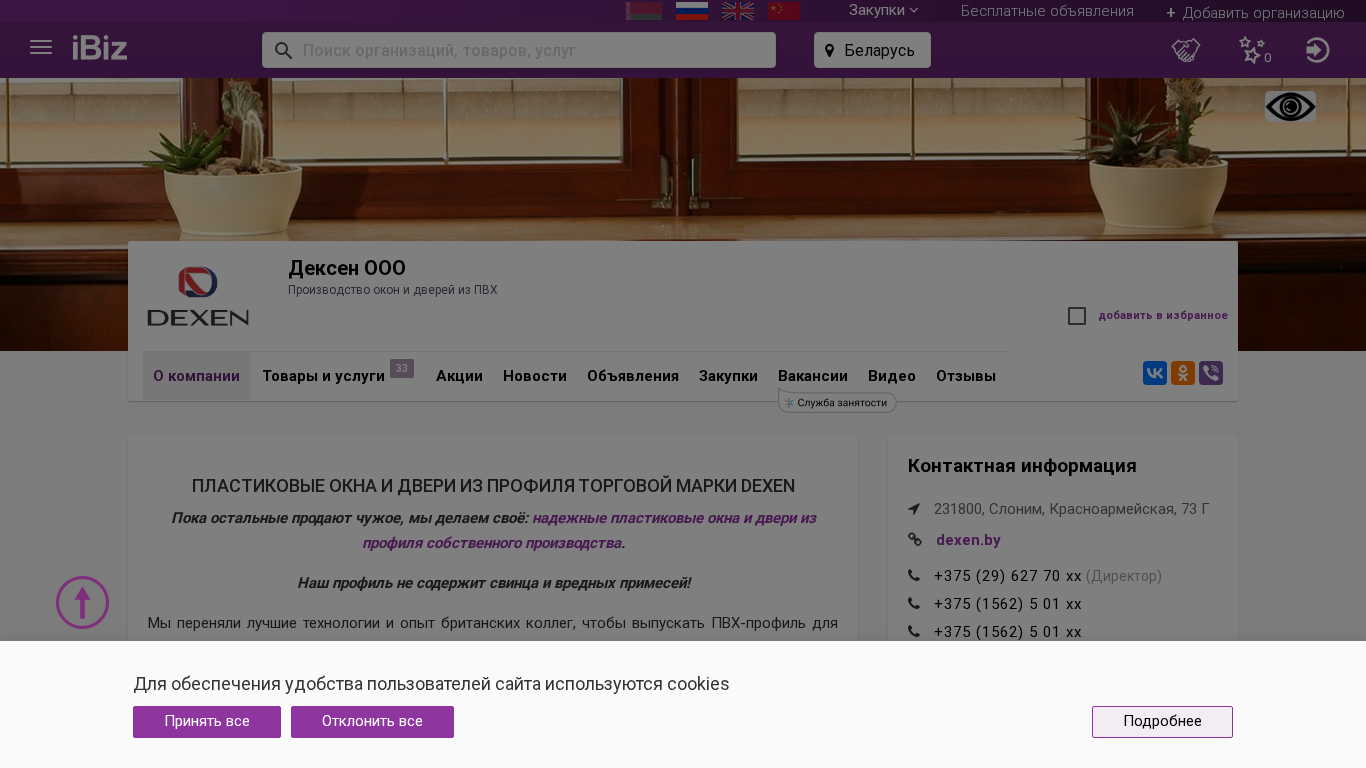Click the login arrow icon
The width and height of the screenshot is (1366, 768).
(1318, 50)
